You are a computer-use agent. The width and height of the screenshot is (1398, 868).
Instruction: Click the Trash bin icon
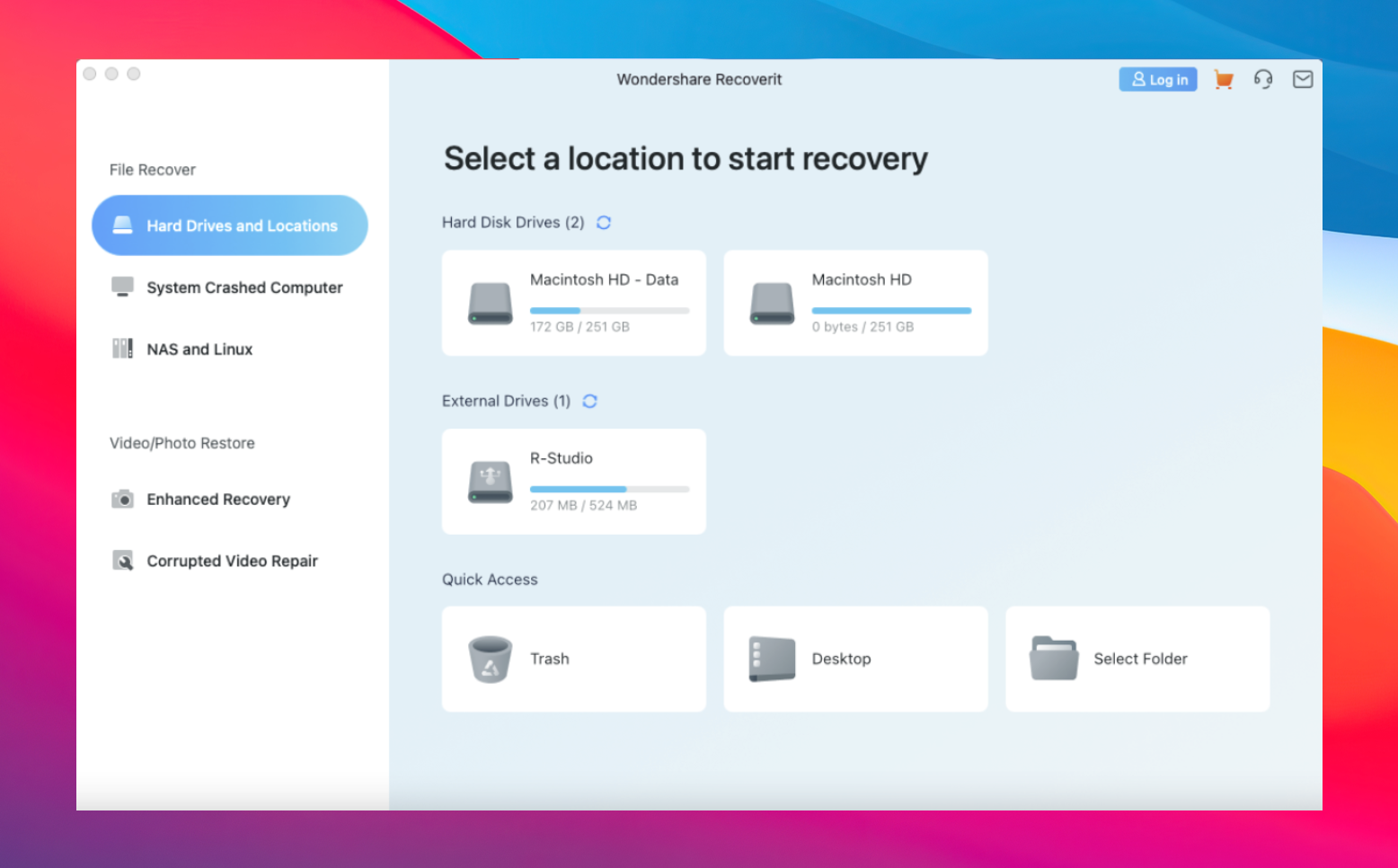click(x=490, y=660)
